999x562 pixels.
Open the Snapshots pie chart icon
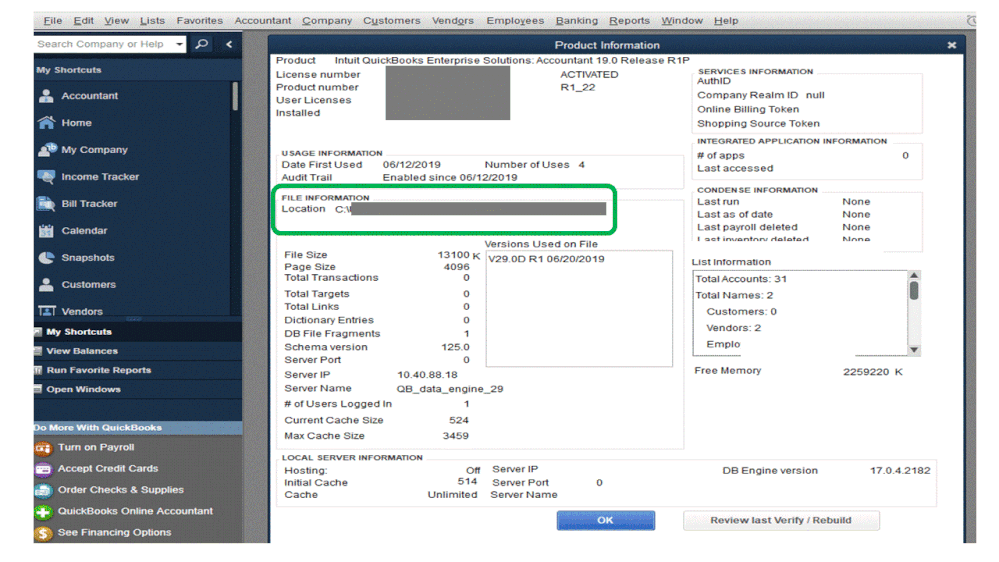(46, 257)
